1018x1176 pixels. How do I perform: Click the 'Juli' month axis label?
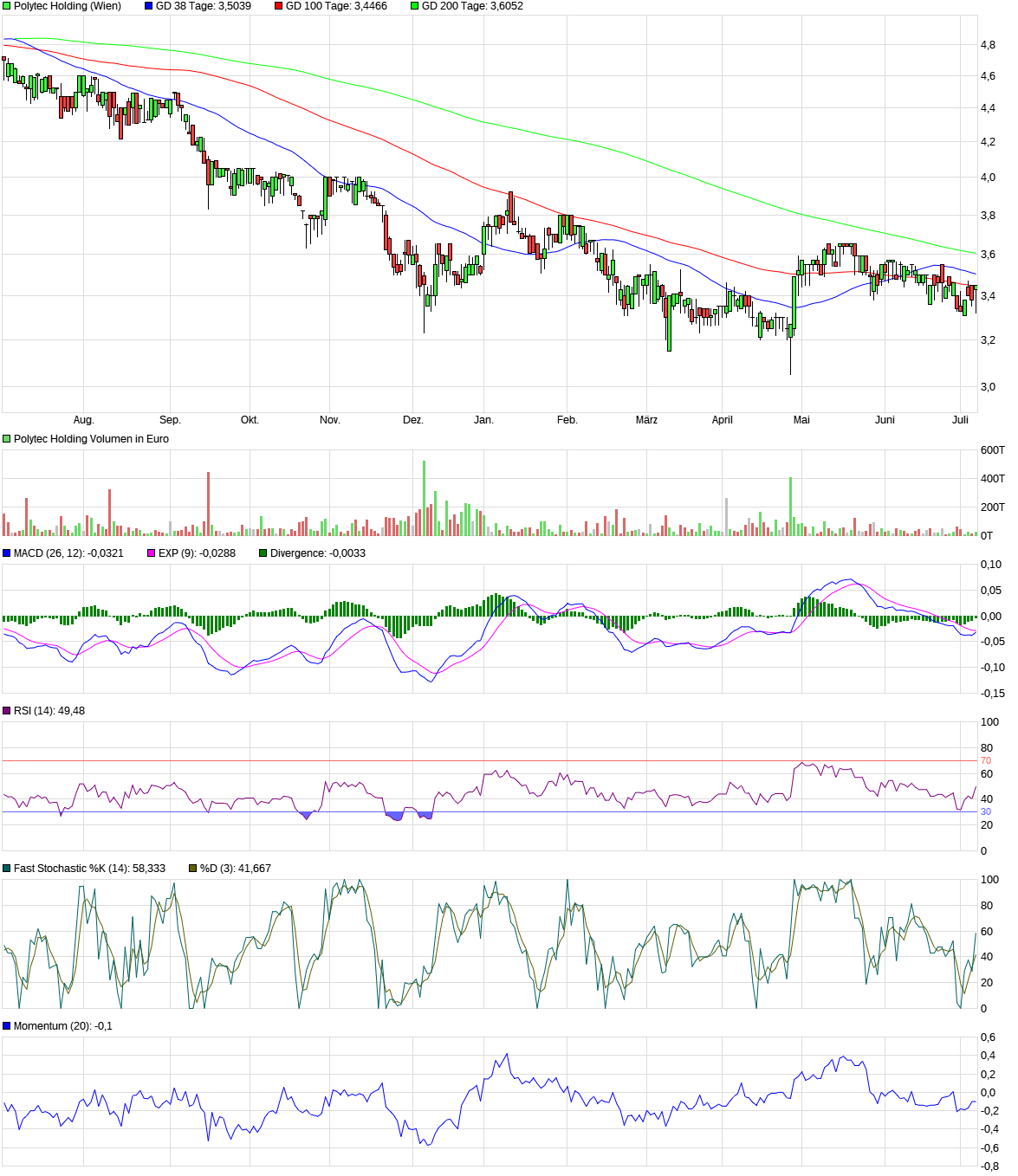[960, 420]
